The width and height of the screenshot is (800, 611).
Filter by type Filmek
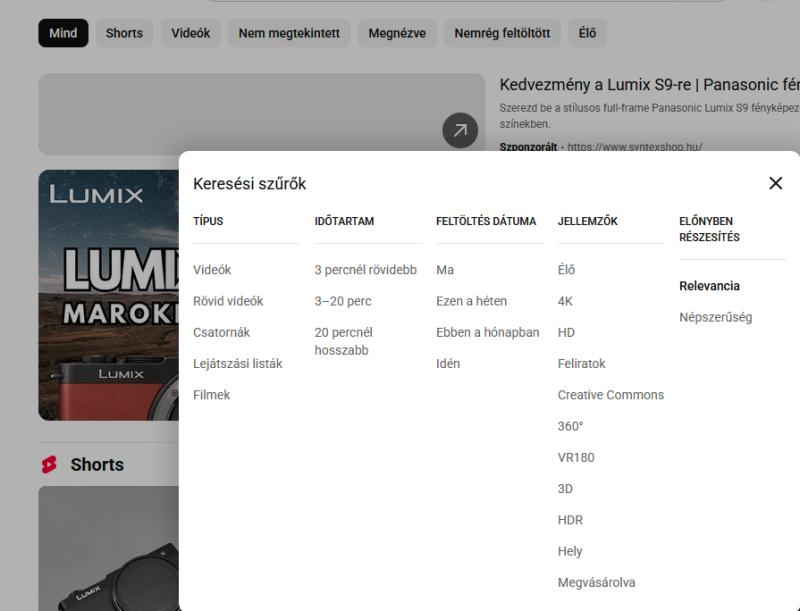pos(212,395)
